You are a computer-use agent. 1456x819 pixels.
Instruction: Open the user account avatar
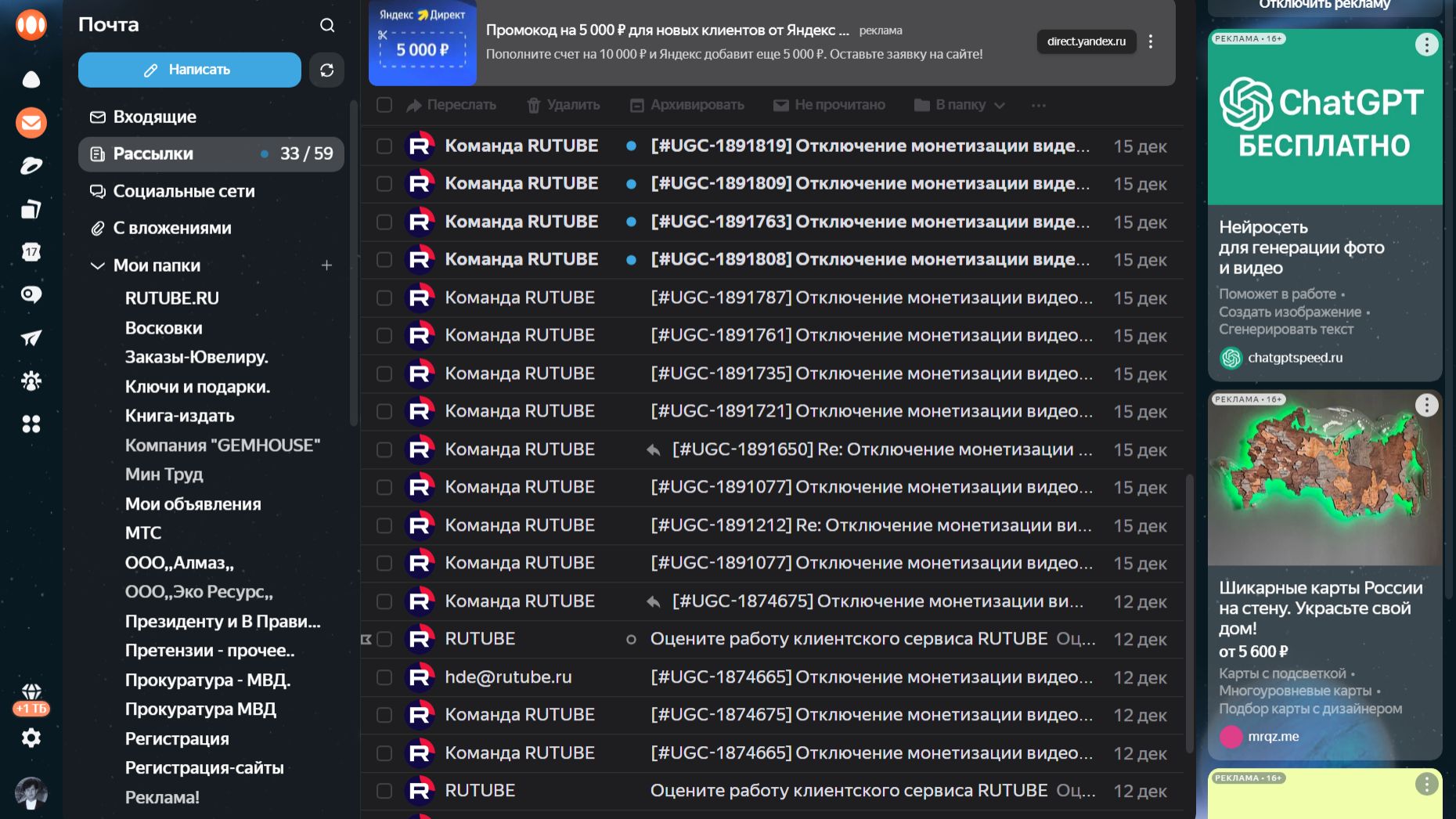[x=31, y=793]
